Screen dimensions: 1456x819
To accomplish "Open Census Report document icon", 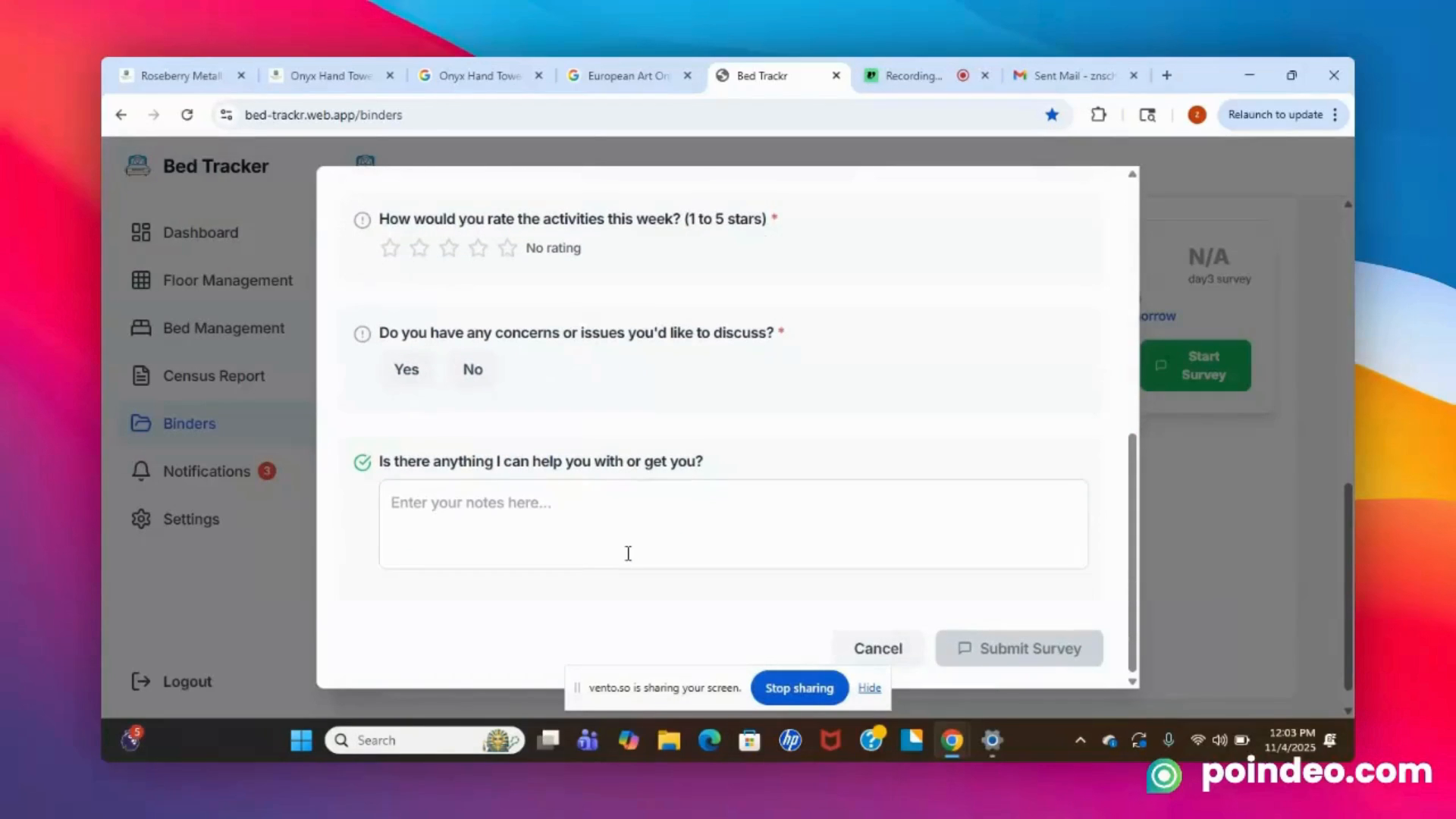I will 141,375.
